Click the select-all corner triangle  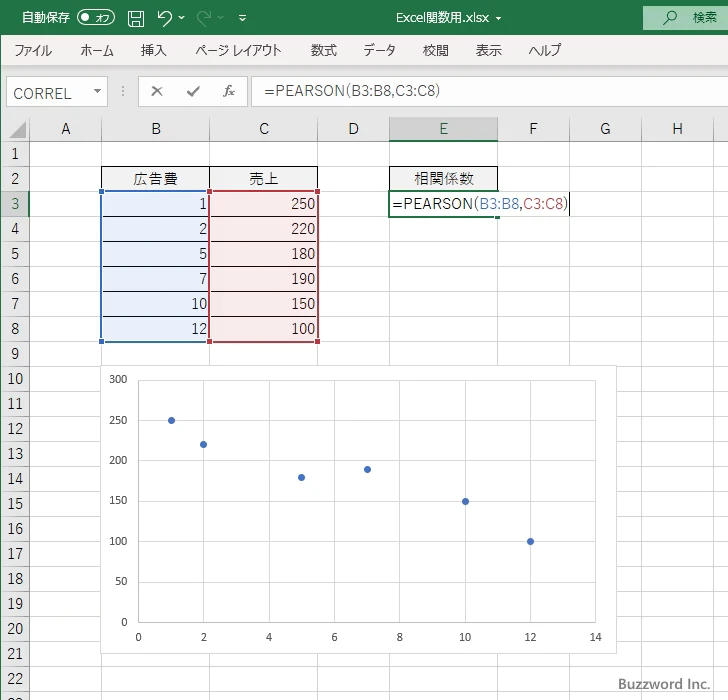[15, 128]
